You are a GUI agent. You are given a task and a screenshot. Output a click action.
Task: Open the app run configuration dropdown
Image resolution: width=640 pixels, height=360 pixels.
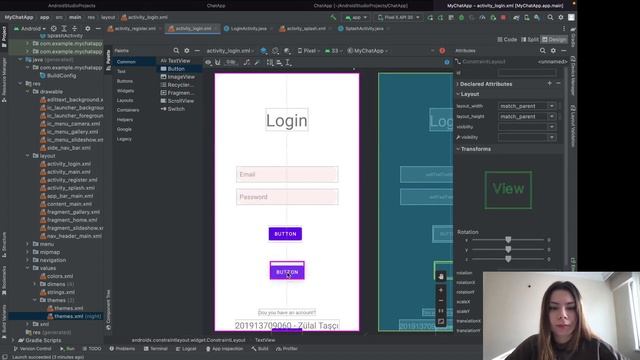(x=356, y=18)
